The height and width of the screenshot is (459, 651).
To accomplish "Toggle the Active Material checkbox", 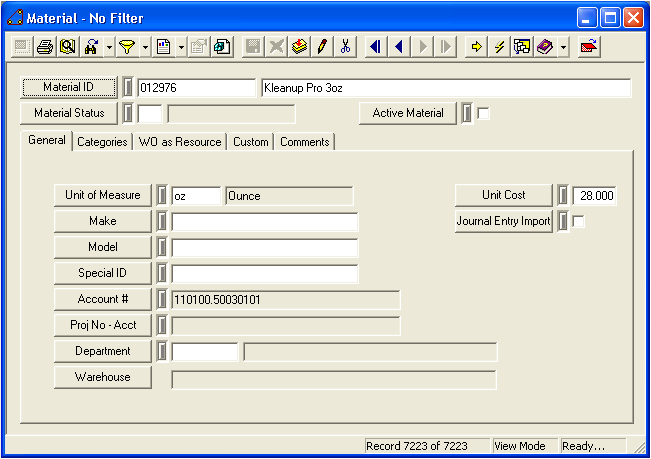I will [483, 113].
